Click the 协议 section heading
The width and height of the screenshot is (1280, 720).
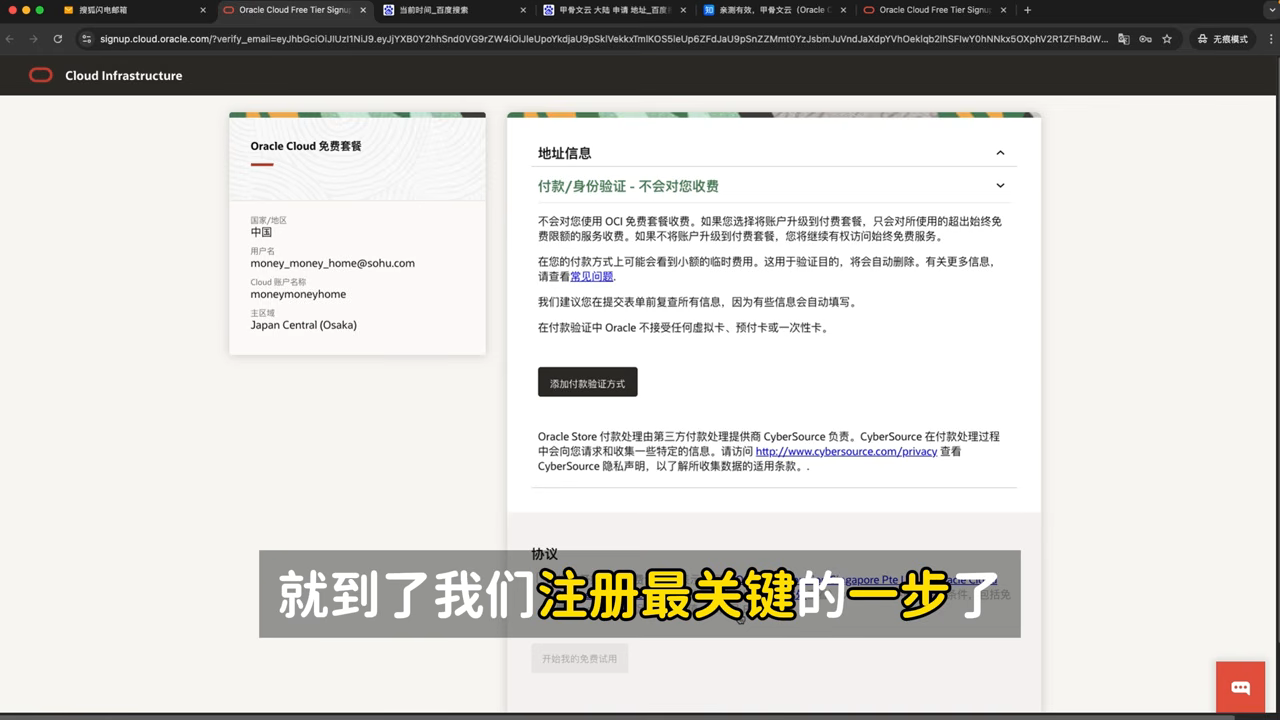click(544, 553)
